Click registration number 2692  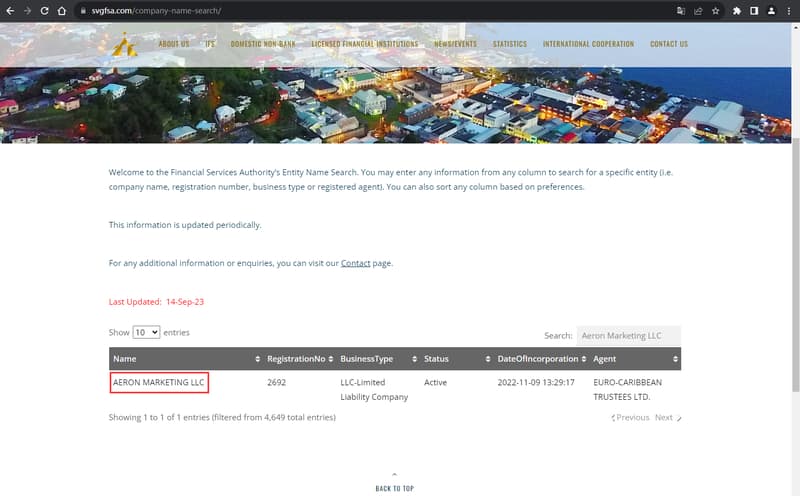click(277, 382)
